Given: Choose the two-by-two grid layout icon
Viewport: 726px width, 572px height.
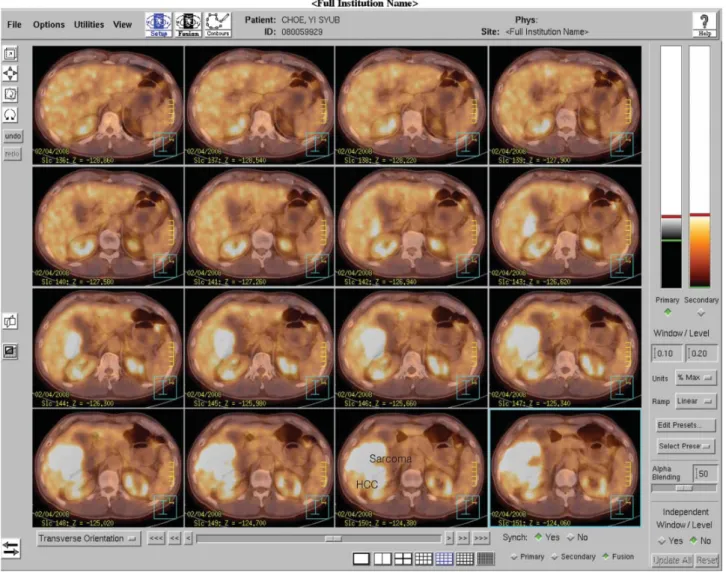Looking at the screenshot, I should pyautogui.click(x=403, y=559).
